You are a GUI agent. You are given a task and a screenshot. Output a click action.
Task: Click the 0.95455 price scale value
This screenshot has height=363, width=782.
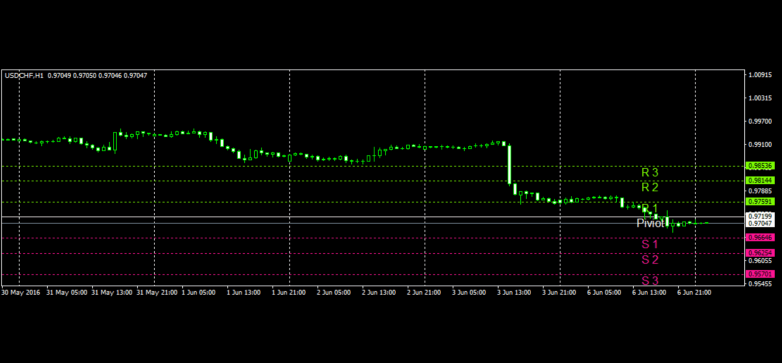point(761,283)
